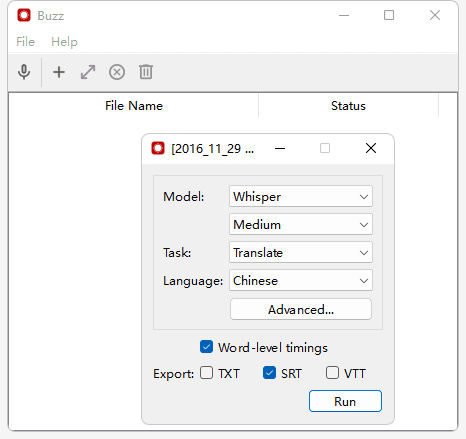The width and height of the screenshot is (466, 439).
Task: Uncheck the SRT export option
Action: click(x=269, y=373)
